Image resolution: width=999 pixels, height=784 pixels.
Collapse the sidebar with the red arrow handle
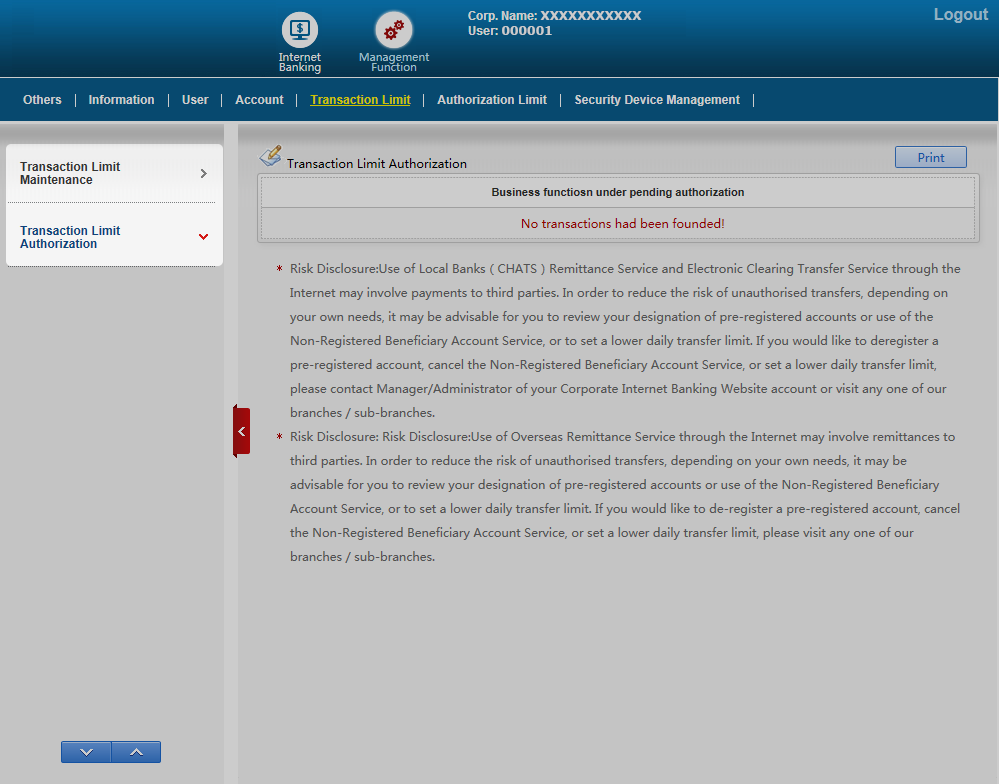[241, 431]
